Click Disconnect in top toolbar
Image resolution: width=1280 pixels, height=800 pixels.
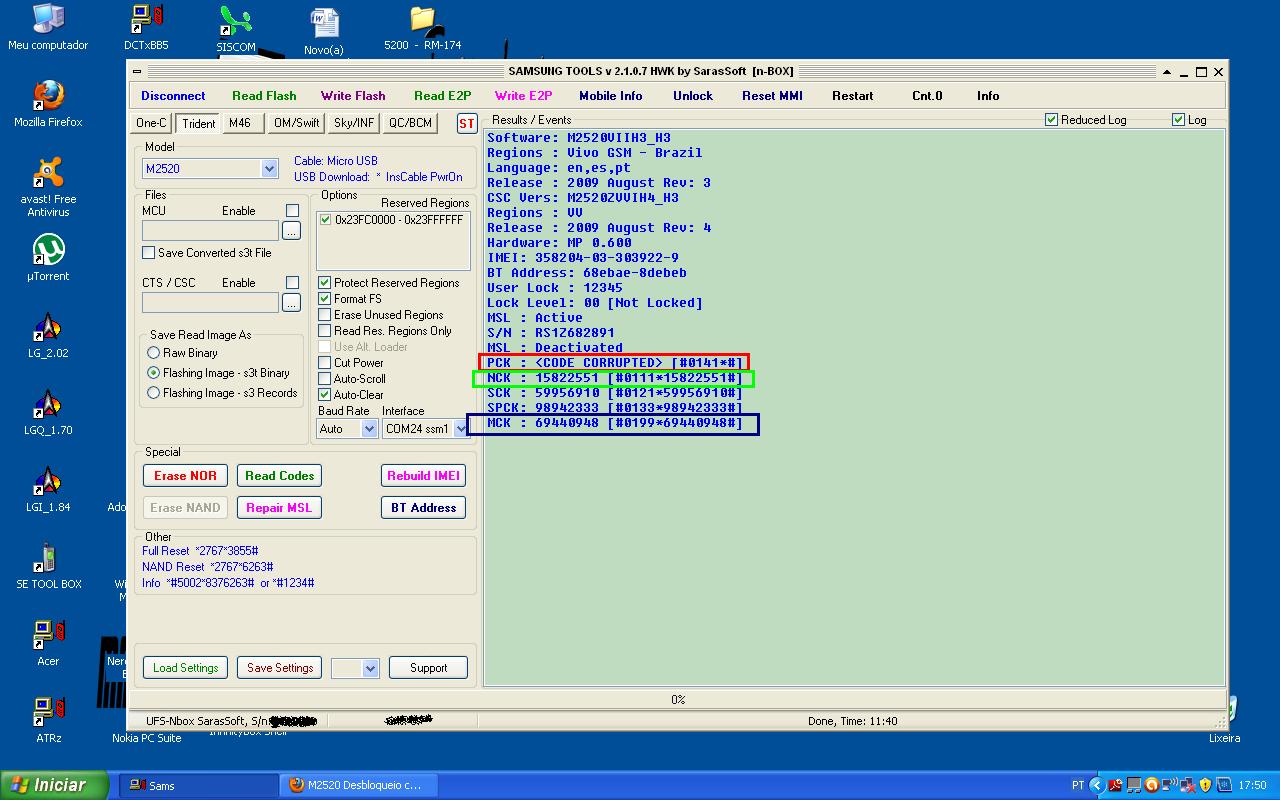point(173,96)
